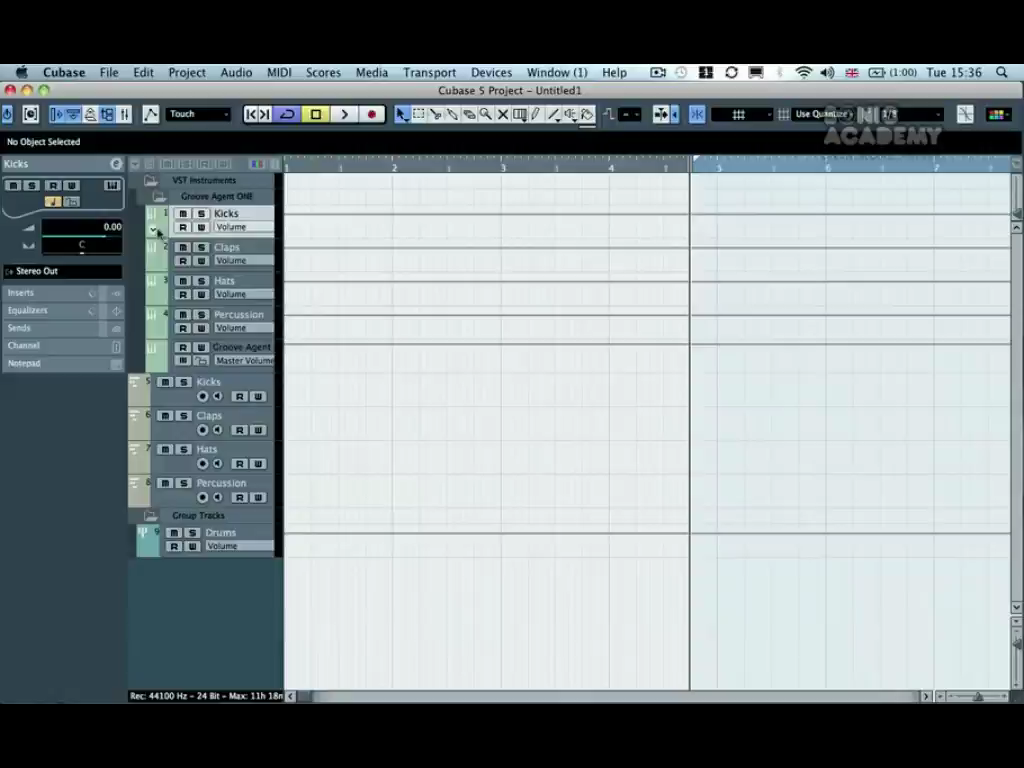Collapse the Group Tracks folder
This screenshot has width=1024, height=768.
151,516
